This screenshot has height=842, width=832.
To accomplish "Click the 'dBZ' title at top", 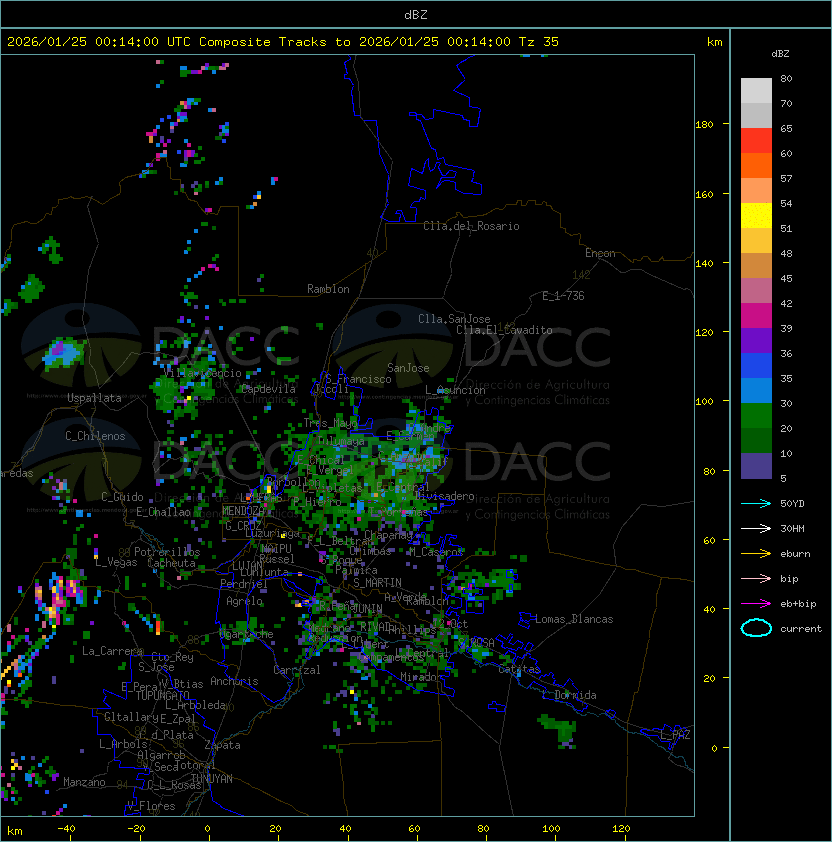I will point(416,15).
